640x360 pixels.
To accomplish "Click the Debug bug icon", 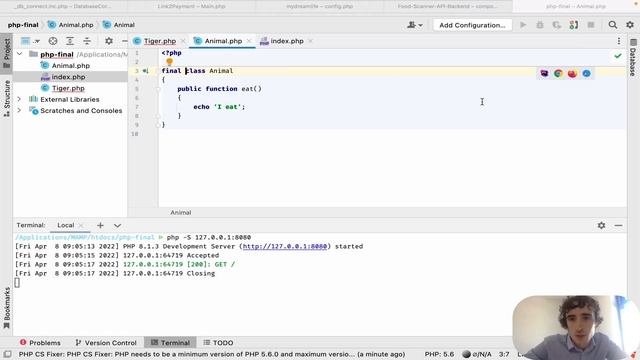I will click(540, 25).
